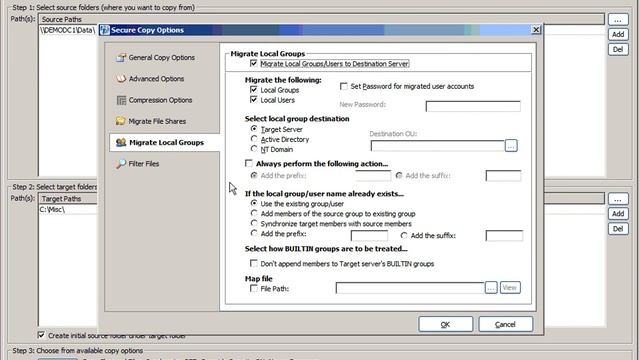Click the Map file path input field
Viewport: 640px width, 360px height.
point(410,288)
